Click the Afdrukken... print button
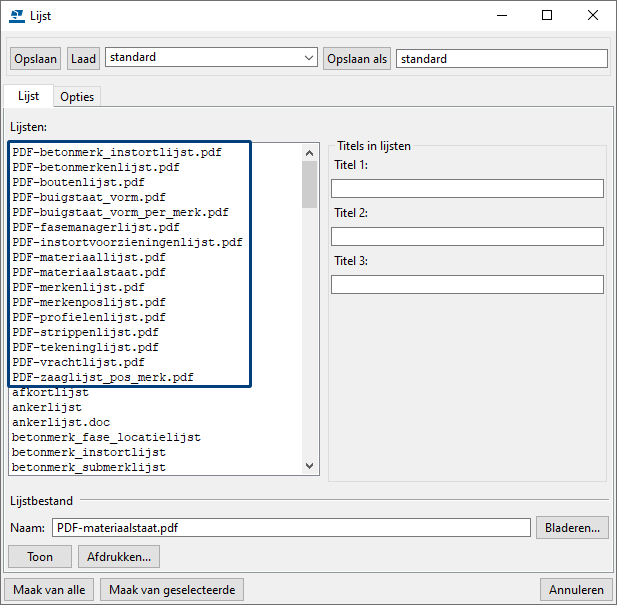 tap(119, 557)
